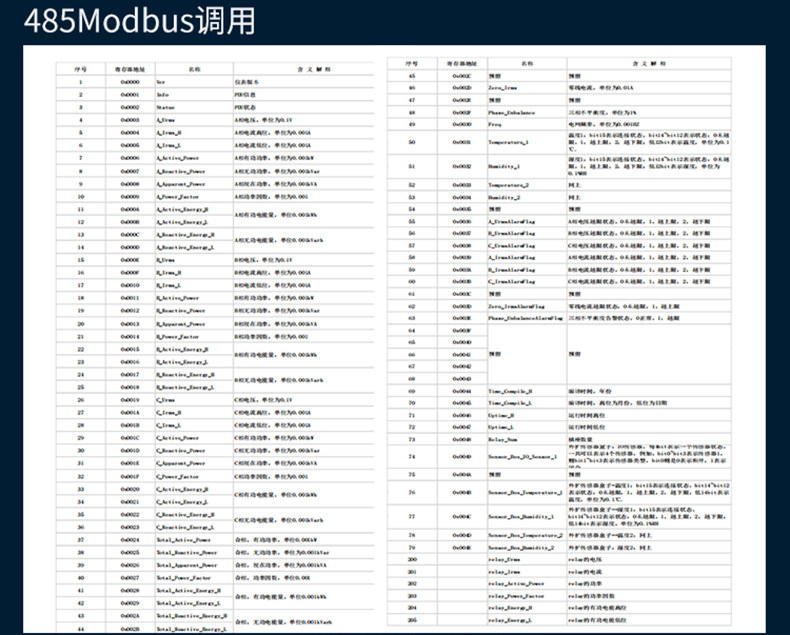Viewport: 790px width, 635px height.
Task: Select the Temperature_1 name cell
Action: point(509,143)
